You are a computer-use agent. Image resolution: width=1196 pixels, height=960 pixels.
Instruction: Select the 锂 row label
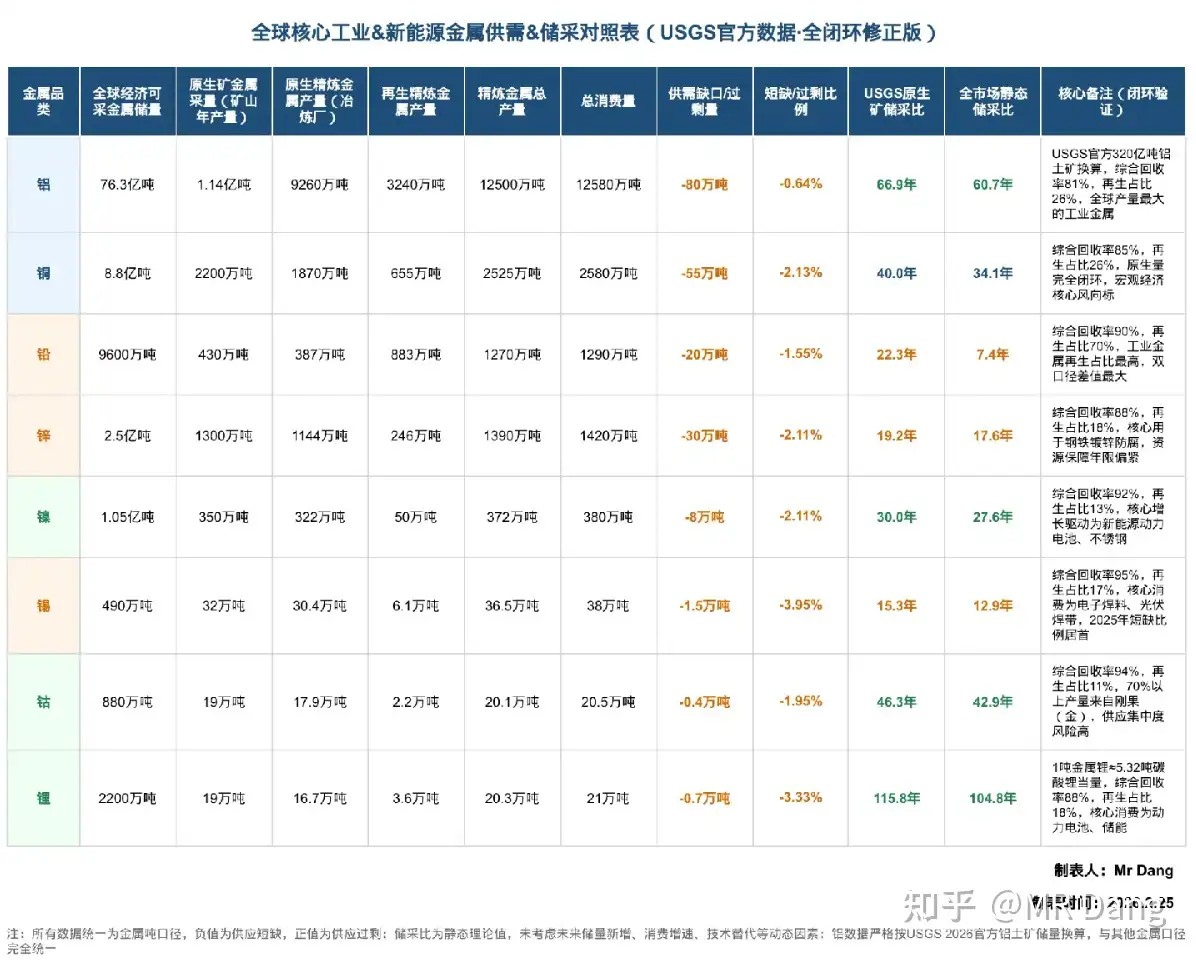[x=44, y=798]
